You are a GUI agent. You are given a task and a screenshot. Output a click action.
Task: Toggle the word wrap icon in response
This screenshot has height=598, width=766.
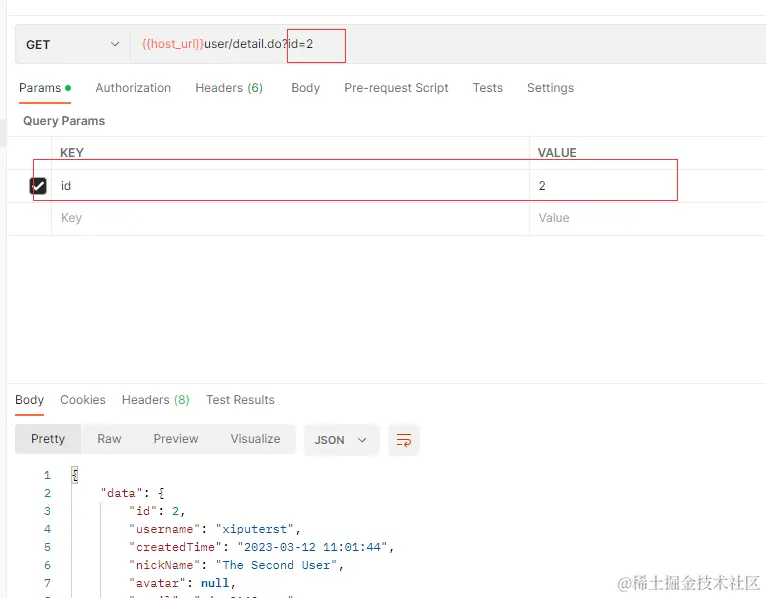pos(404,440)
